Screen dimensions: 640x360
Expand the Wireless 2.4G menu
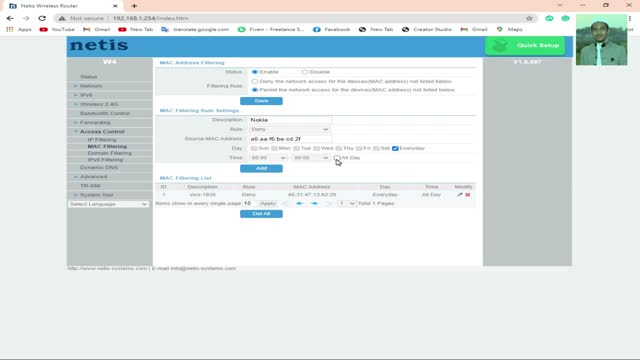(x=99, y=104)
